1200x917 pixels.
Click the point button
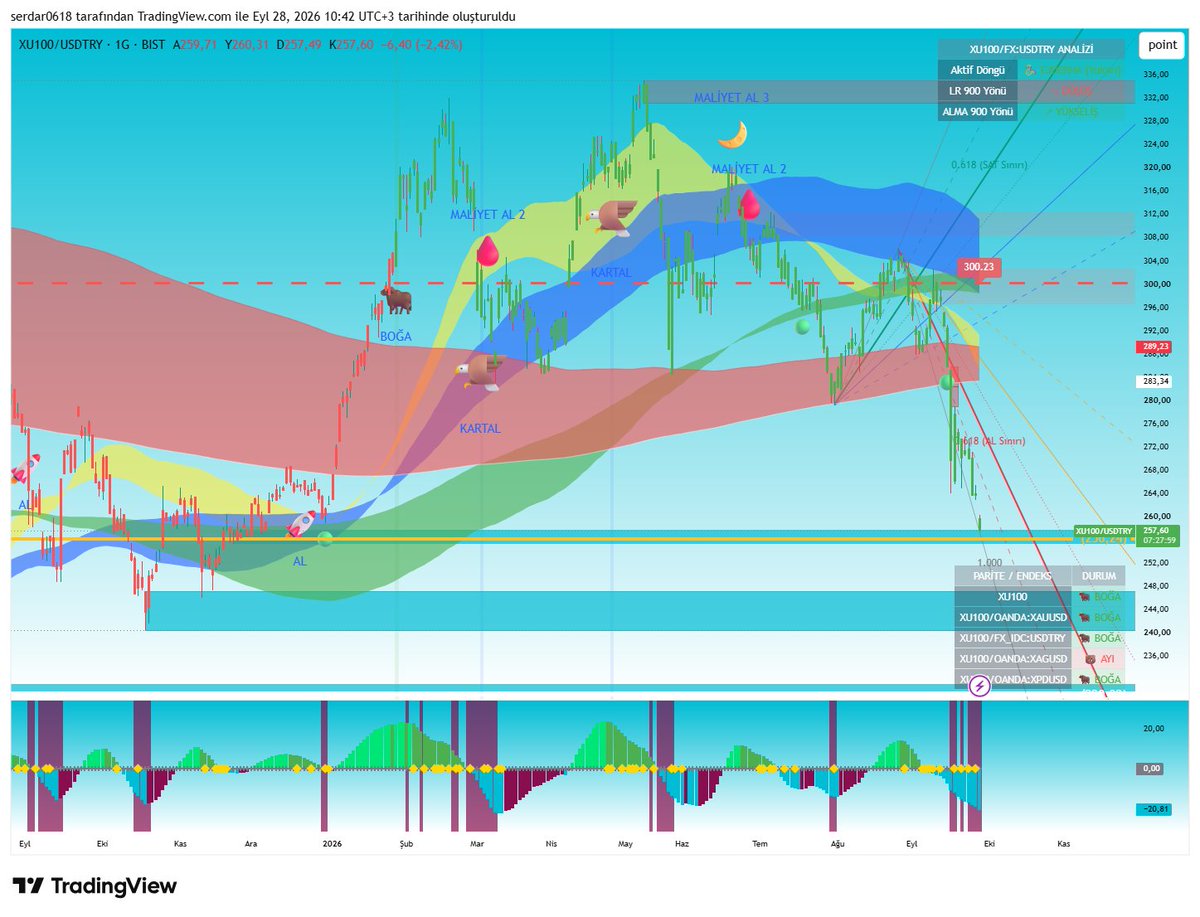pos(1162,44)
